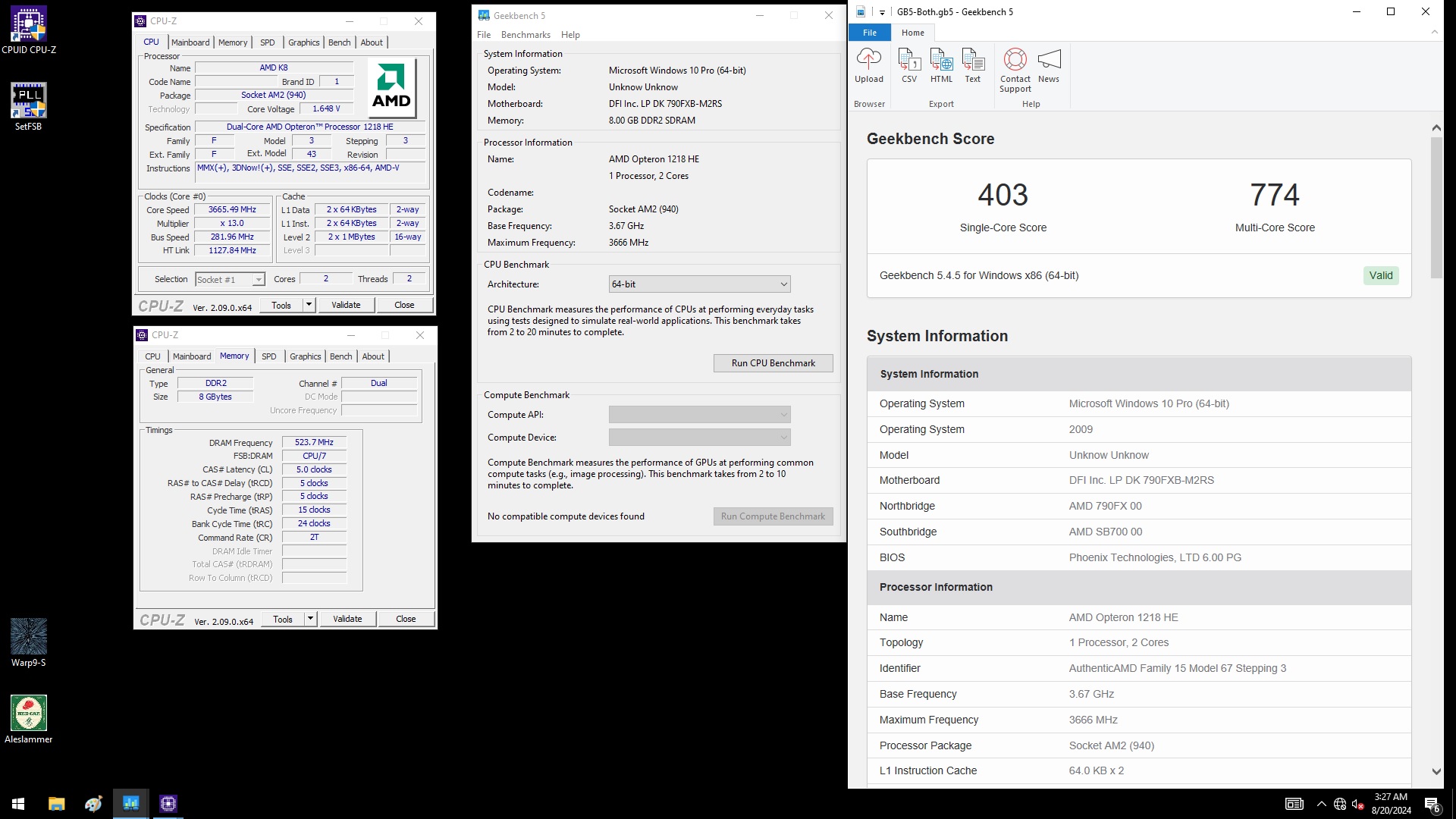Open Bench tab in top CPU-Z
Viewport: 1456px width, 819px height.
[x=339, y=42]
